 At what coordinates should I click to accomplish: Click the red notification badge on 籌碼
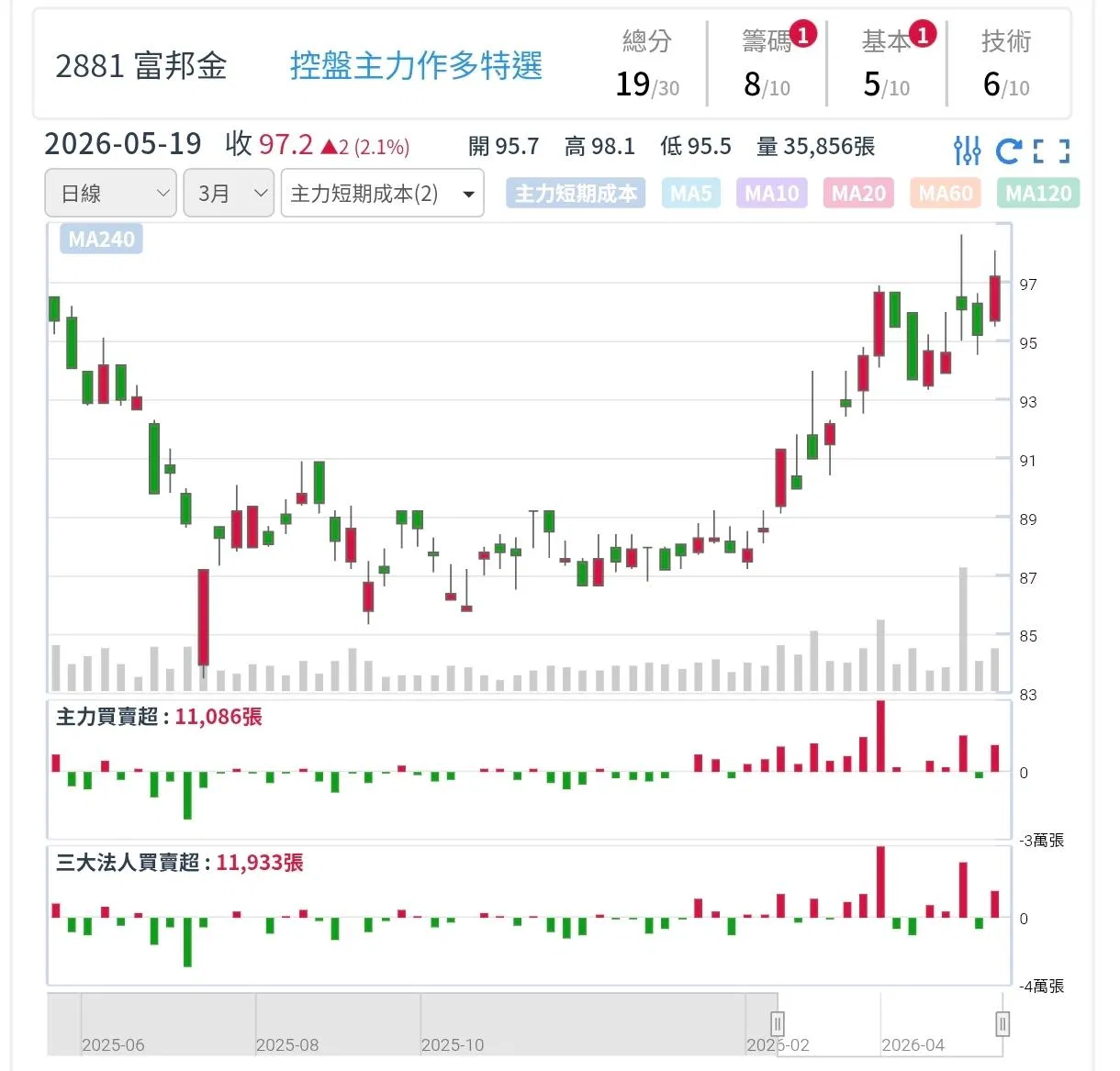point(803,35)
